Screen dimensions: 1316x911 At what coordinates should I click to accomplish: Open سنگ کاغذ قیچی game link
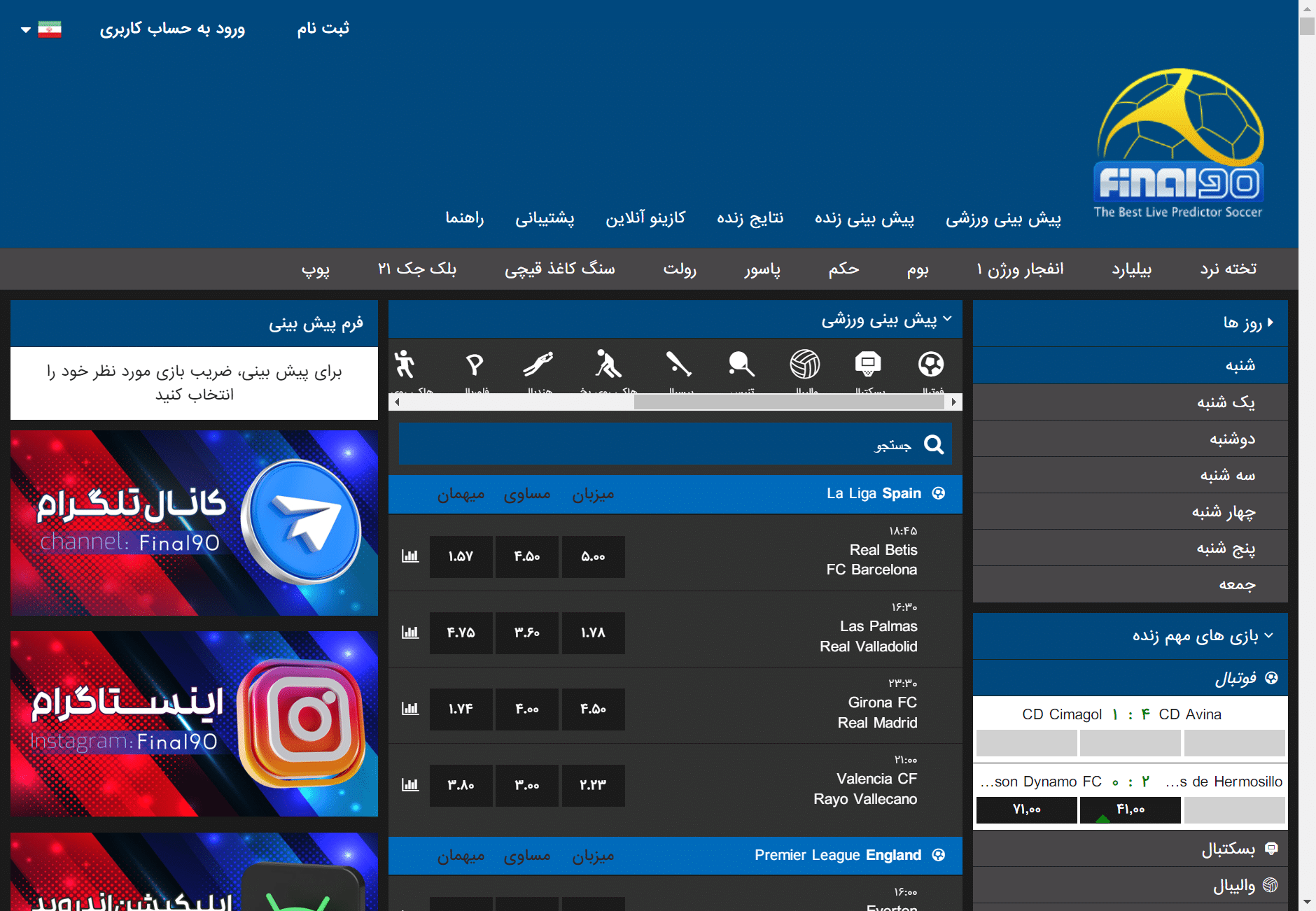coord(560,269)
